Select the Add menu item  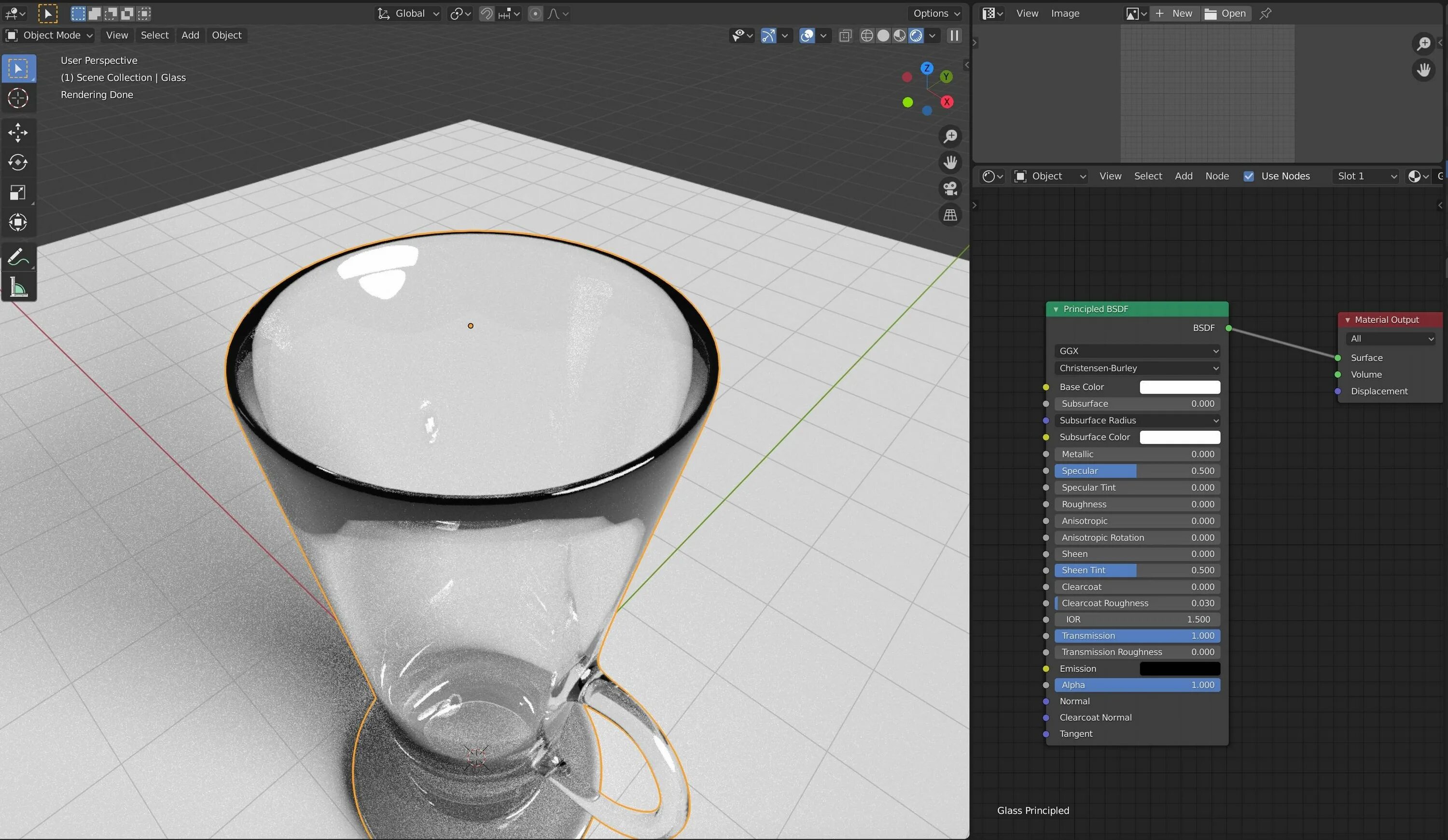[190, 35]
